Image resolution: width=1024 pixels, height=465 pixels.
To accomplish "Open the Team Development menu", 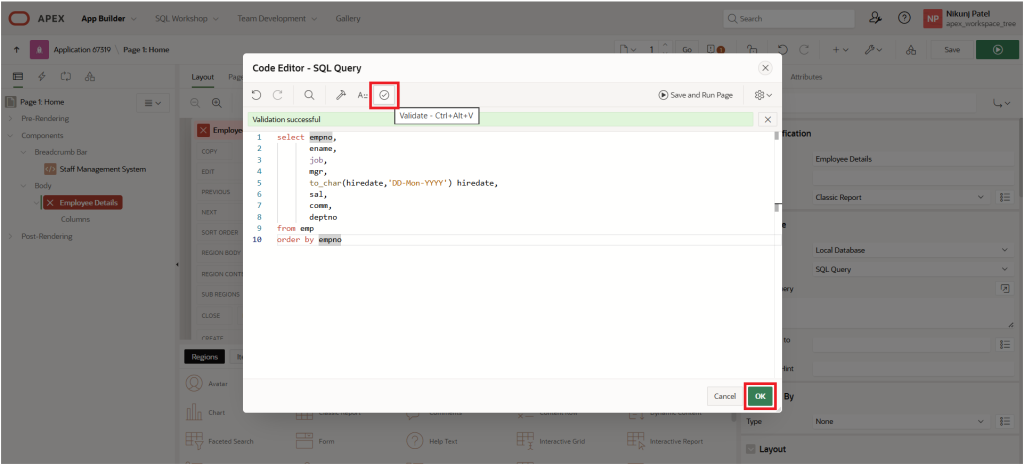I will point(274,18).
